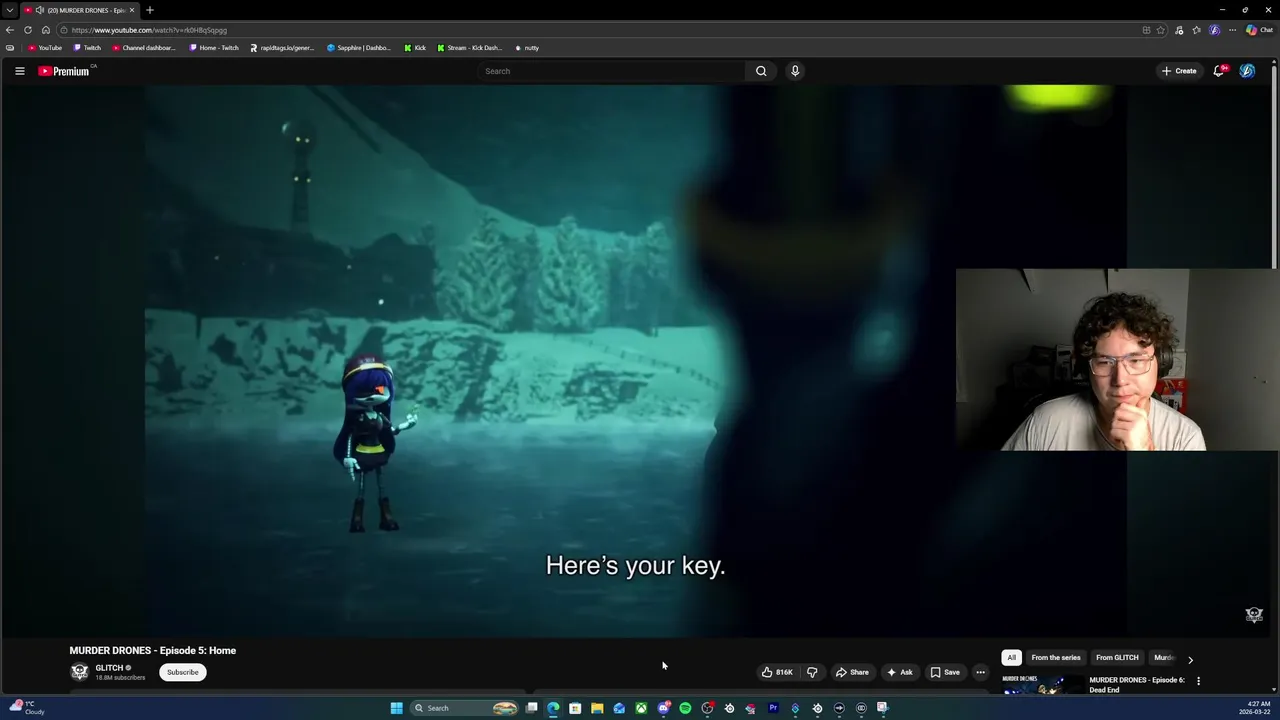Image resolution: width=1280 pixels, height=720 pixels.
Task: Click the GLITCH channel name
Action: tap(109, 668)
